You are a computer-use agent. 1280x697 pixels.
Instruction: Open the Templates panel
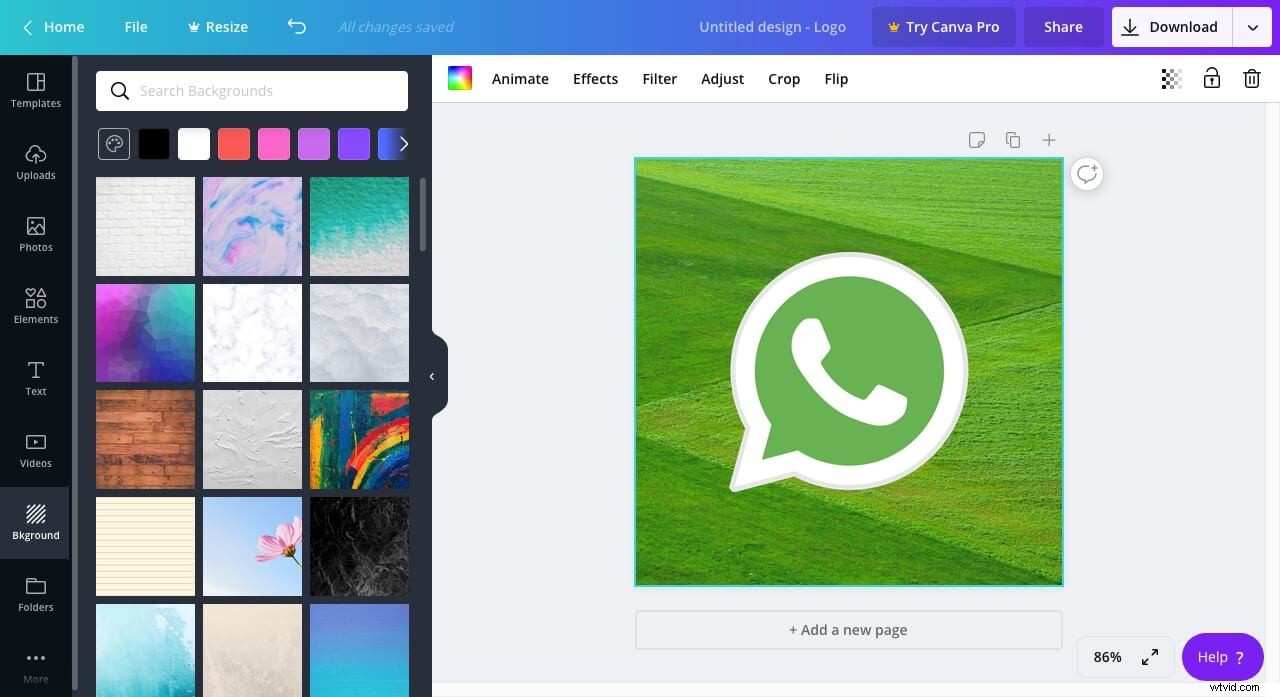35,90
